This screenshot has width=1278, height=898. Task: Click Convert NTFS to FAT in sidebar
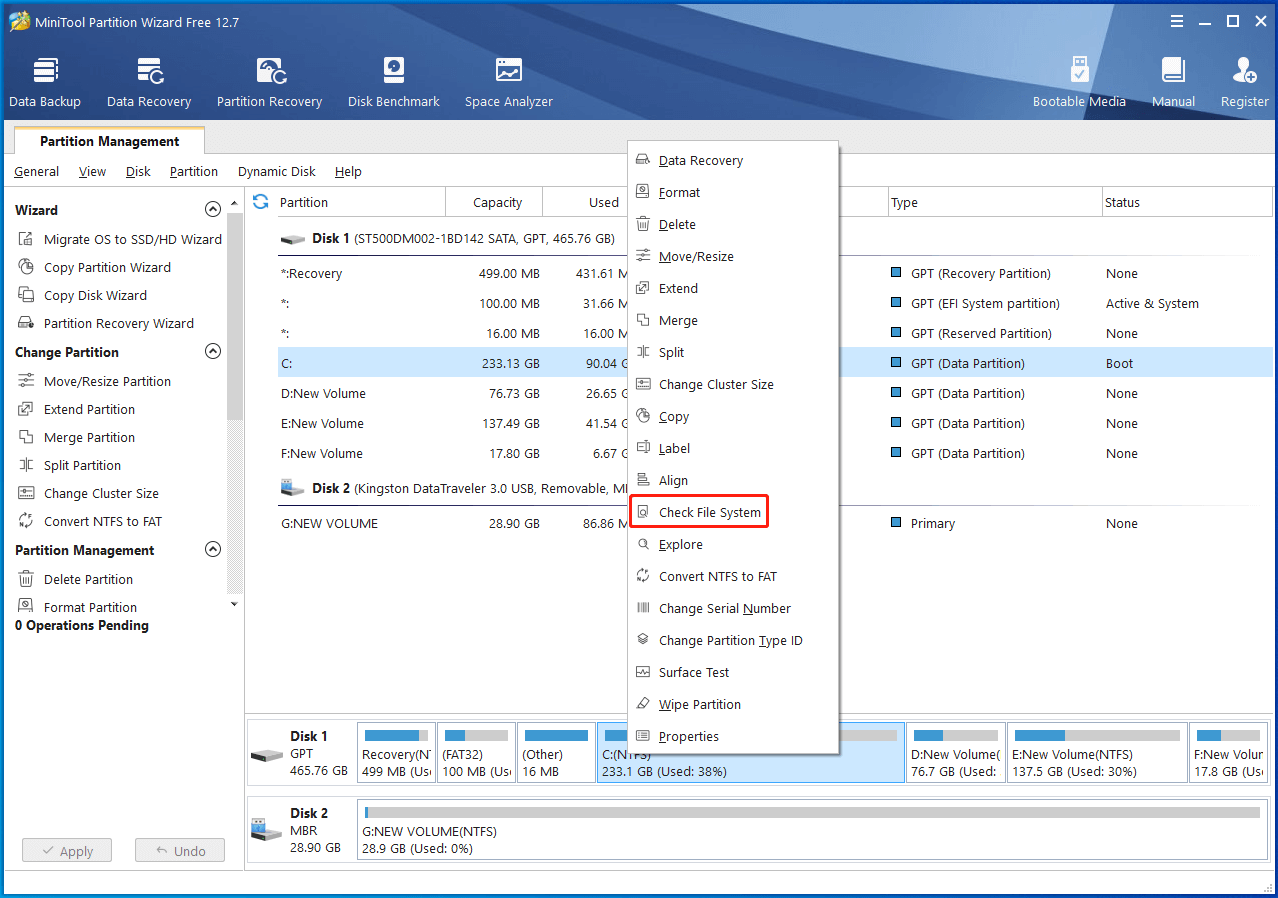pos(89,521)
